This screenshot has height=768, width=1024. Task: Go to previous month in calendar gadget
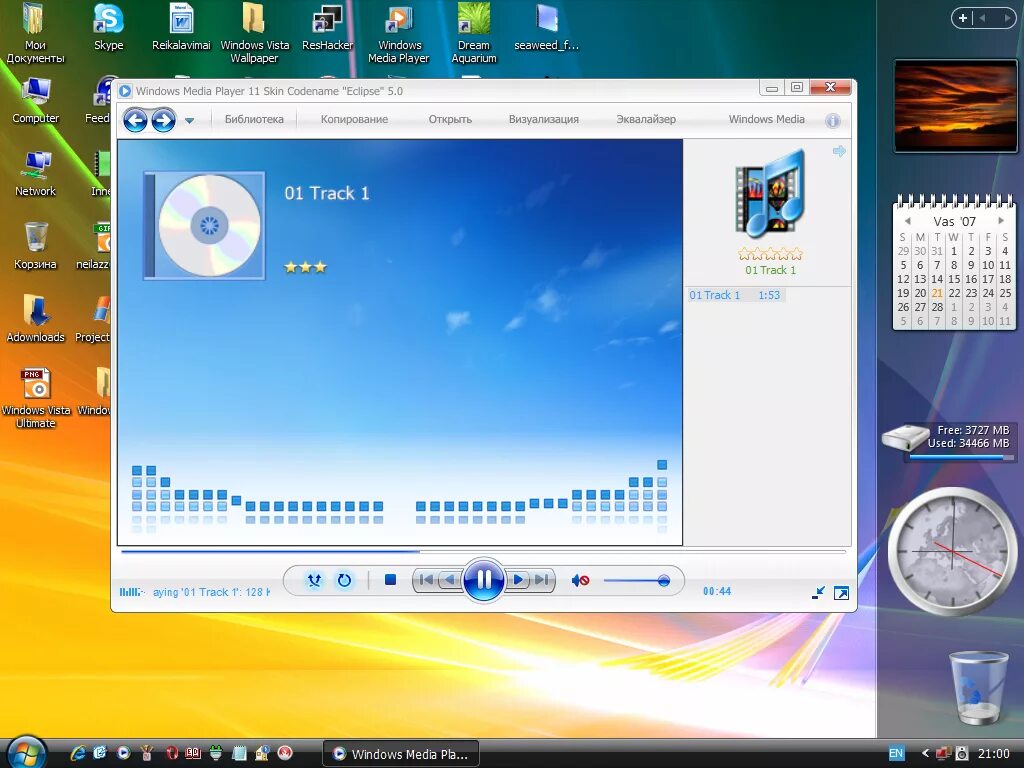point(907,221)
